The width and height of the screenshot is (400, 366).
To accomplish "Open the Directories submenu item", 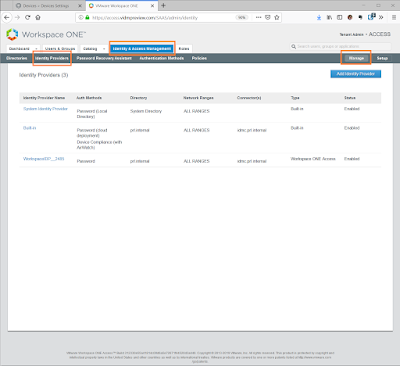I will tap(17, 58).
